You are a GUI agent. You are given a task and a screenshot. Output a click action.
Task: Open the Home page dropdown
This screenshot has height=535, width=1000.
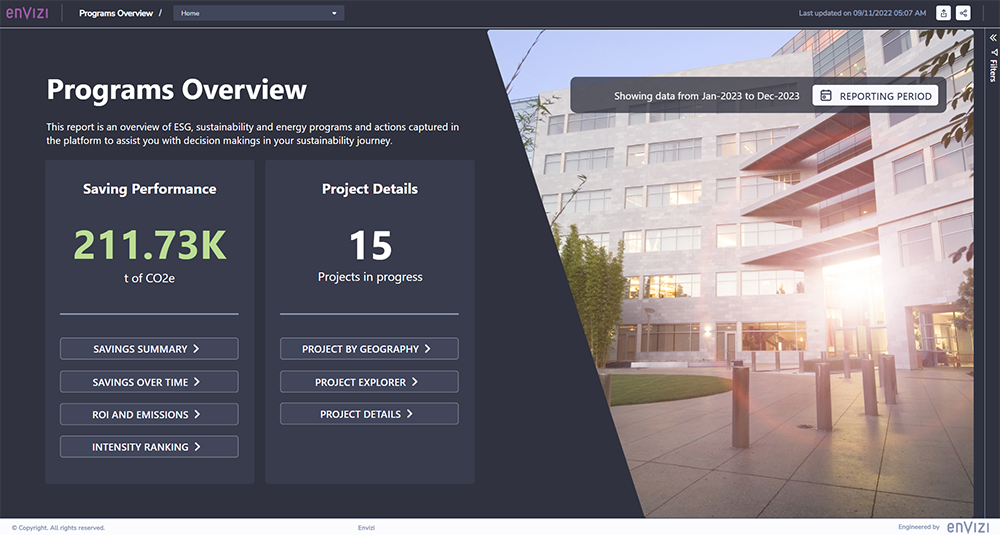point(258,13)
